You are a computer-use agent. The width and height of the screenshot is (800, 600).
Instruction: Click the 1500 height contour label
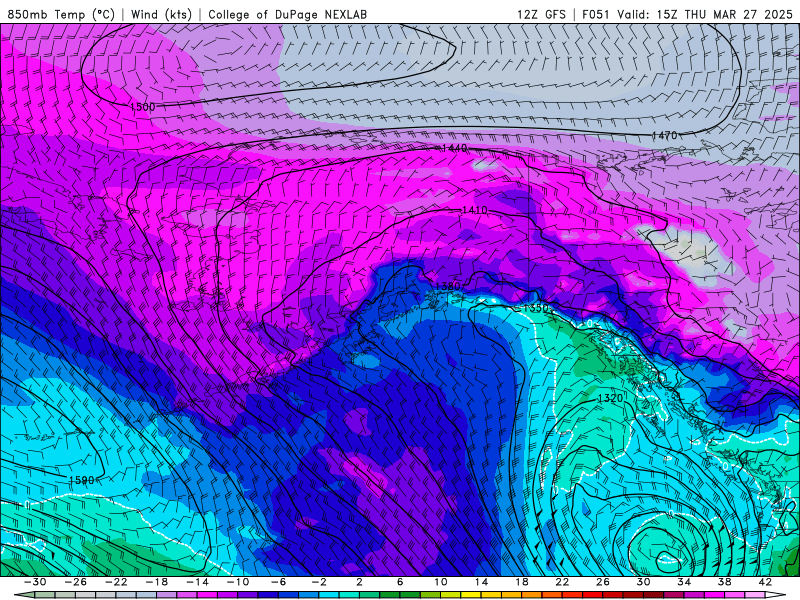[142, 107]
